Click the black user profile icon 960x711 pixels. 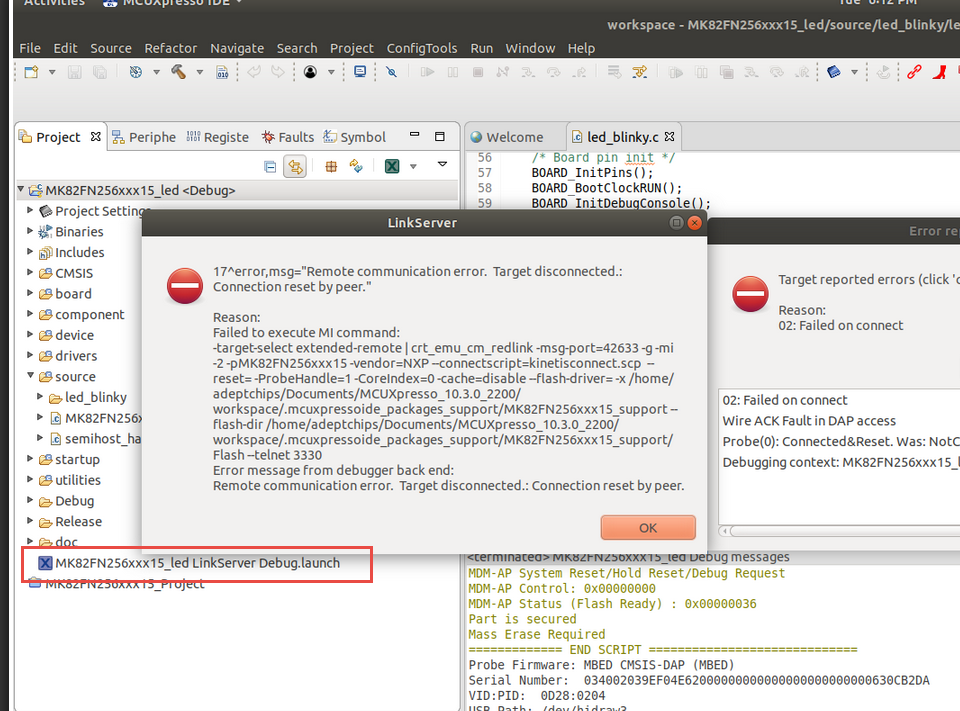[x=310, y=72]
